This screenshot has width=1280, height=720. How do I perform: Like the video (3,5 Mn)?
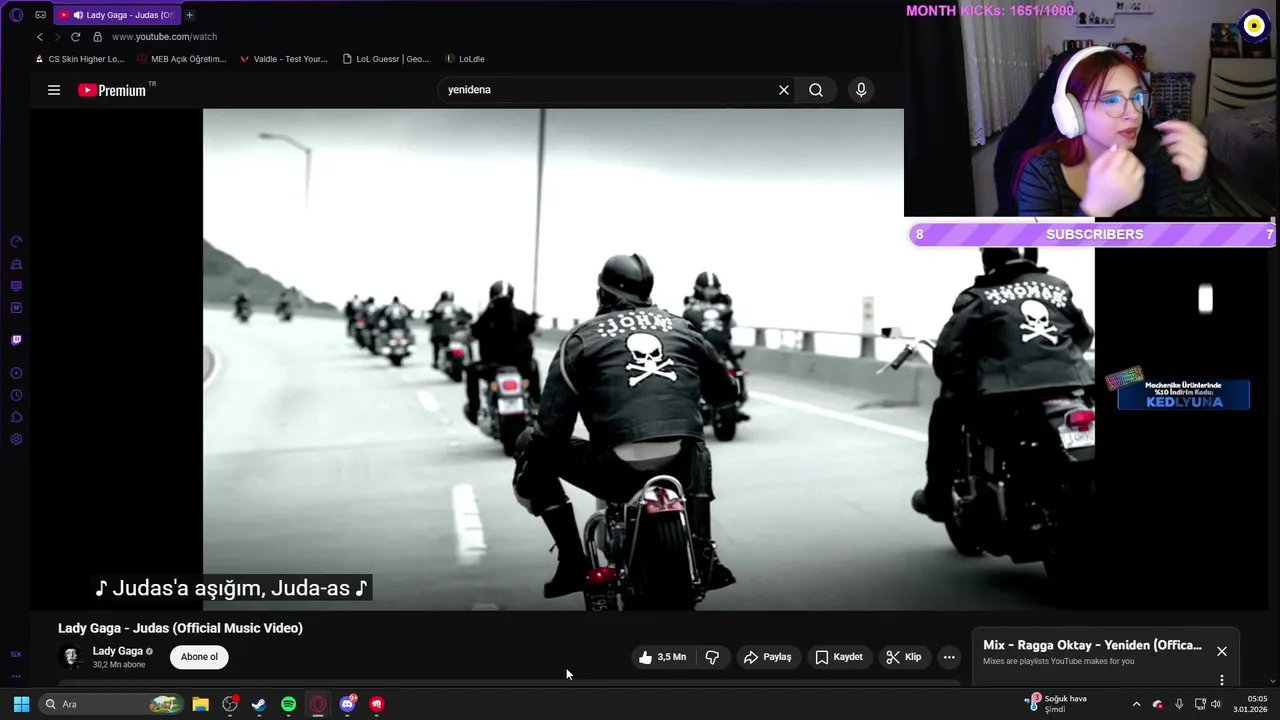click(x=663, y=657)
